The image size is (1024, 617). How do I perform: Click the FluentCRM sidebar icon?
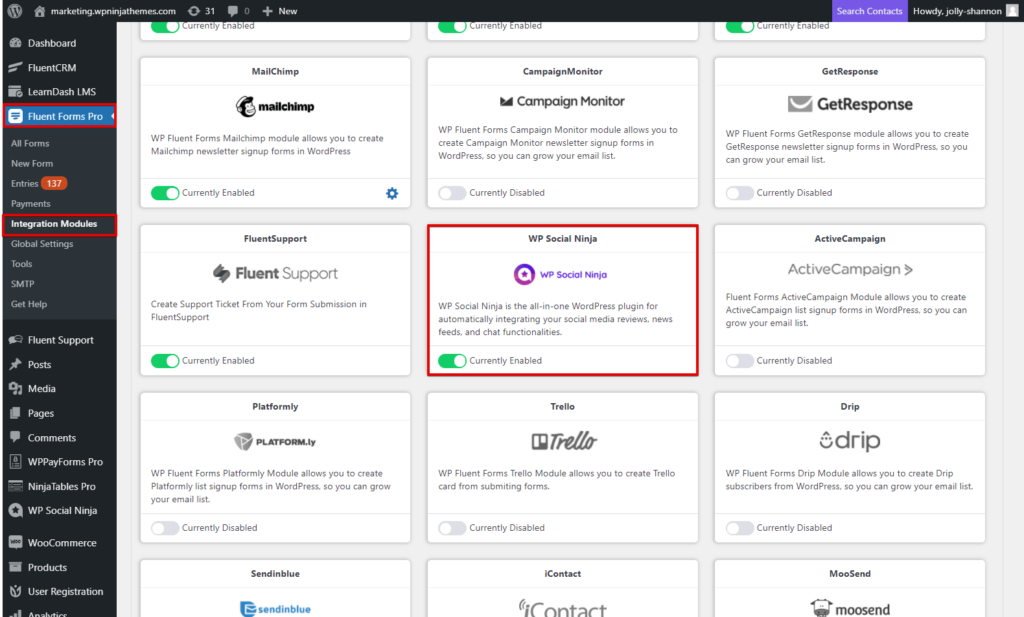pyautogui.click(x=16, y=67)
